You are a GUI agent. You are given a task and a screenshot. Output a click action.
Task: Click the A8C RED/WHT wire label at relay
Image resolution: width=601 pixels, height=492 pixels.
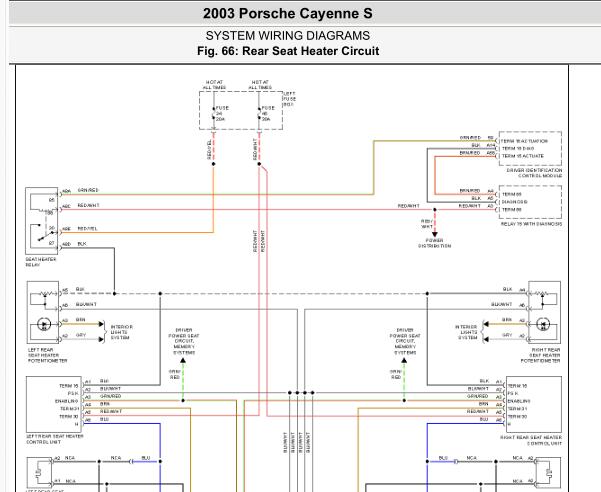88,206
